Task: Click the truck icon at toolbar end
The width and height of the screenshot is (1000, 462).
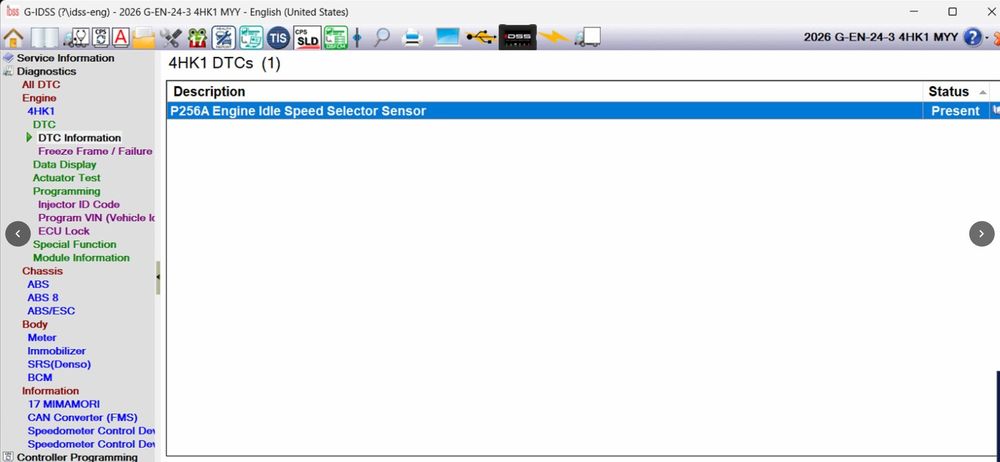Action: tap(587, 37)
